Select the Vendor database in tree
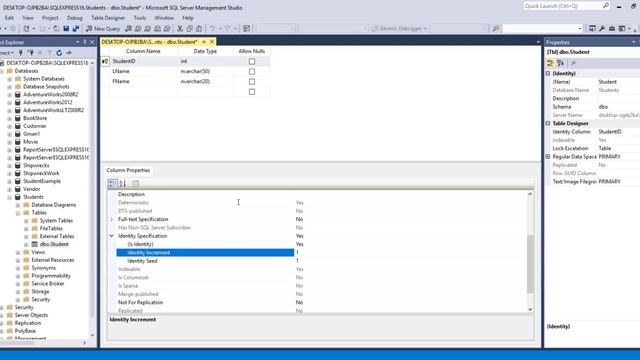Viewport: 640px width, 360px height. [31, 189]
